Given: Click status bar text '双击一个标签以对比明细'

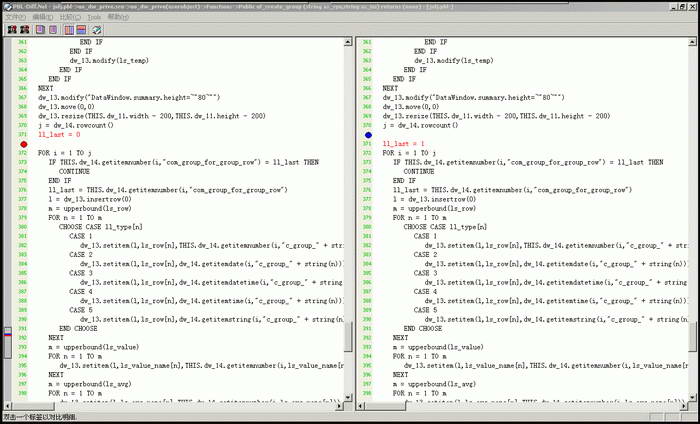Looking at the screenshot, I should (x=40, y=418).
